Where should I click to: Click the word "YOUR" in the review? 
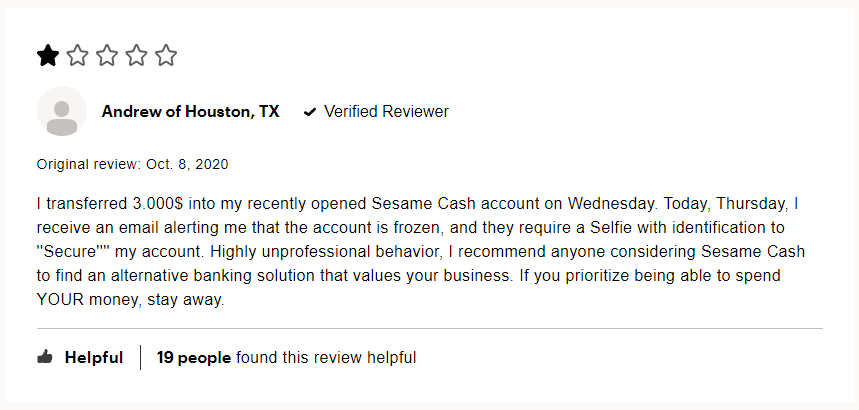pyautogui.click(x=62, y=299)
